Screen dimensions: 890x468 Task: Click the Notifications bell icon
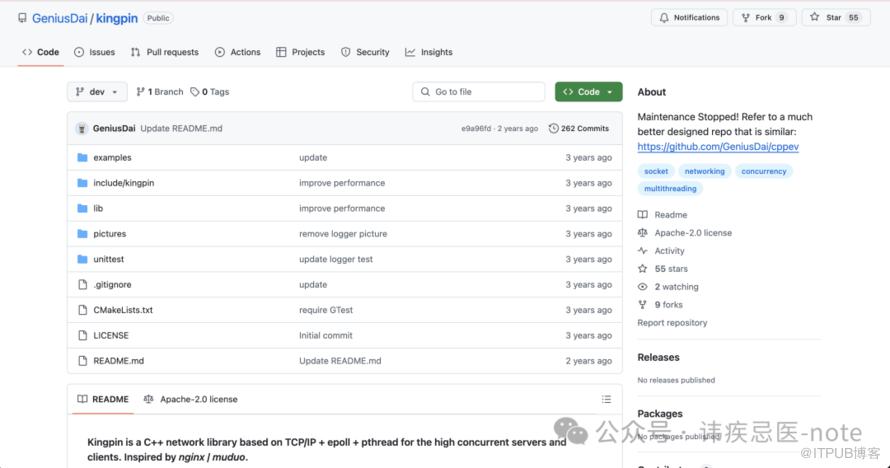tap(664, 18)
